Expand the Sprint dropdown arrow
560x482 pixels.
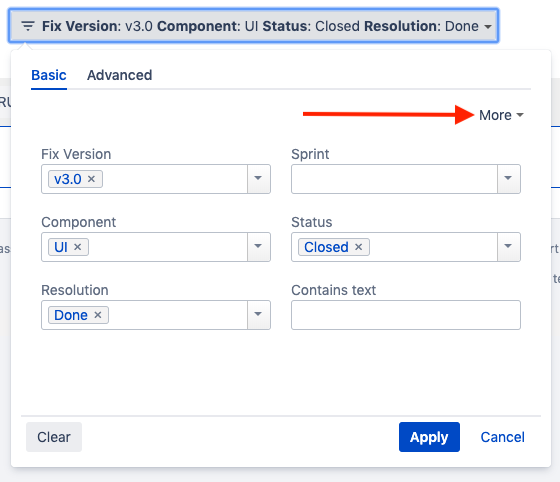[x=508, y=179]
